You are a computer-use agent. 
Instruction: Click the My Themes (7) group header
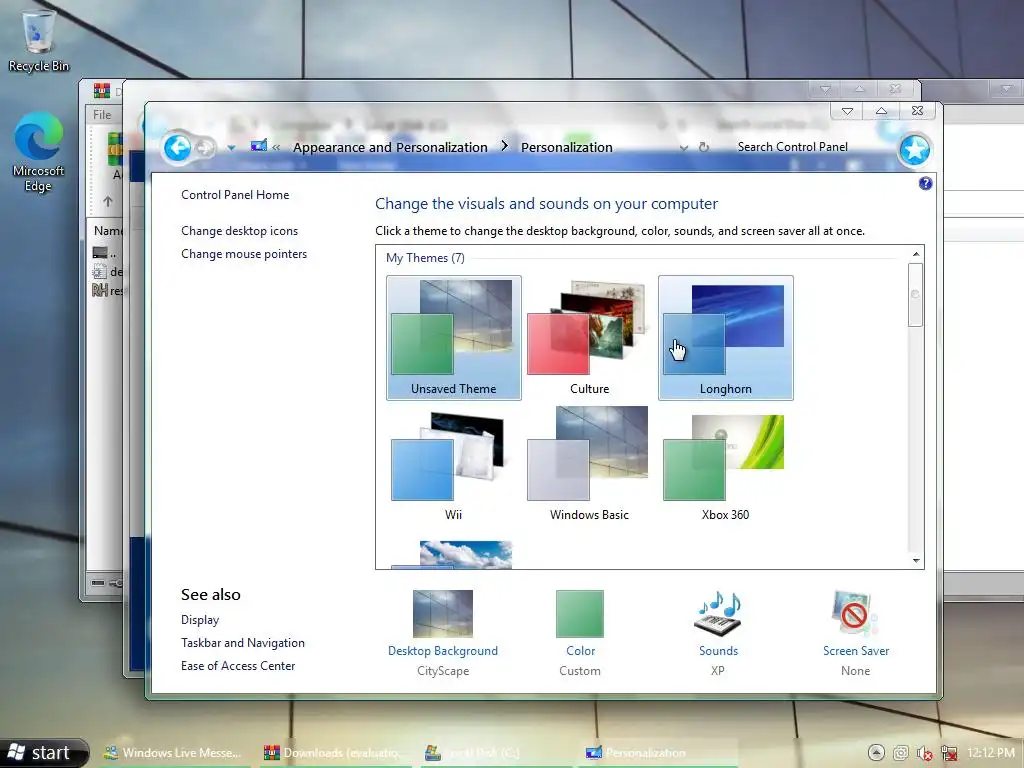coord(425,258)
